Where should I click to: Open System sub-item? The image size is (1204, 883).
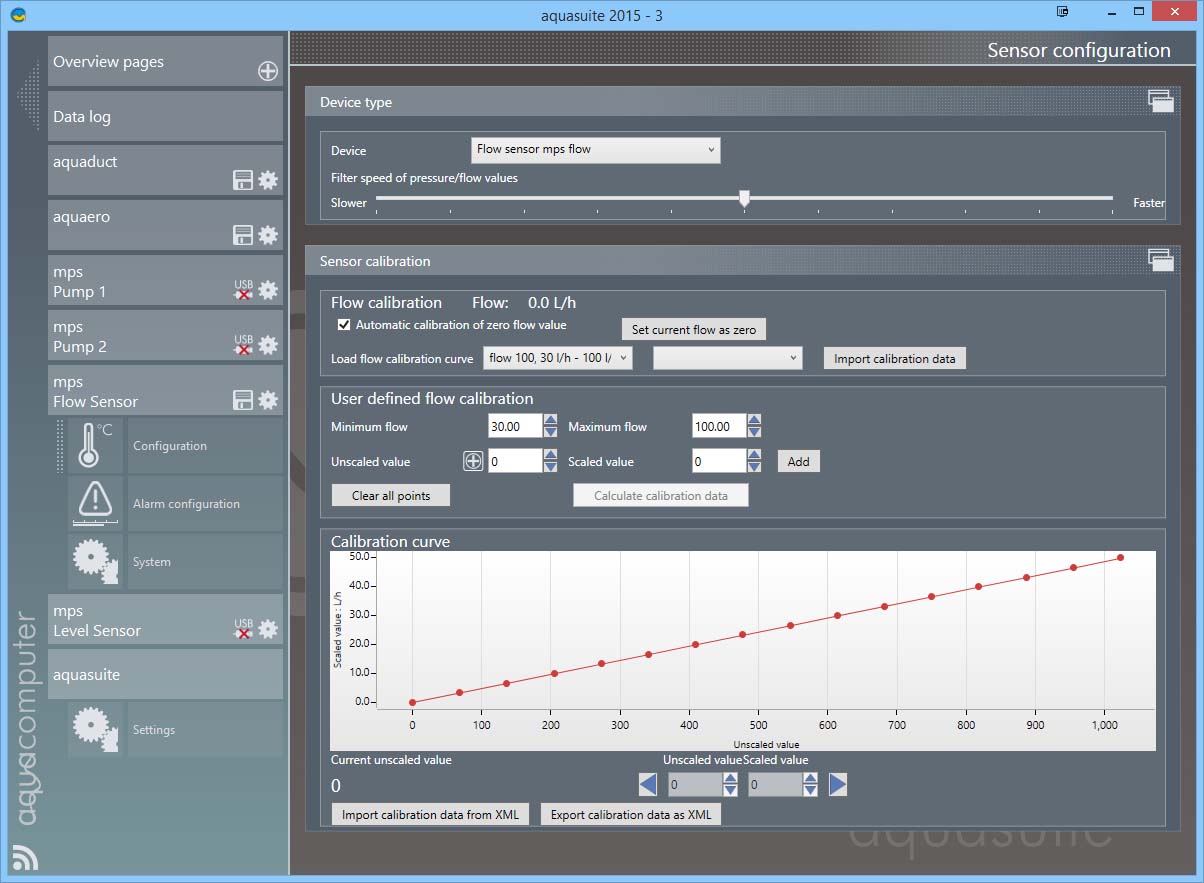pyautogui.click(x=206, y=562)
